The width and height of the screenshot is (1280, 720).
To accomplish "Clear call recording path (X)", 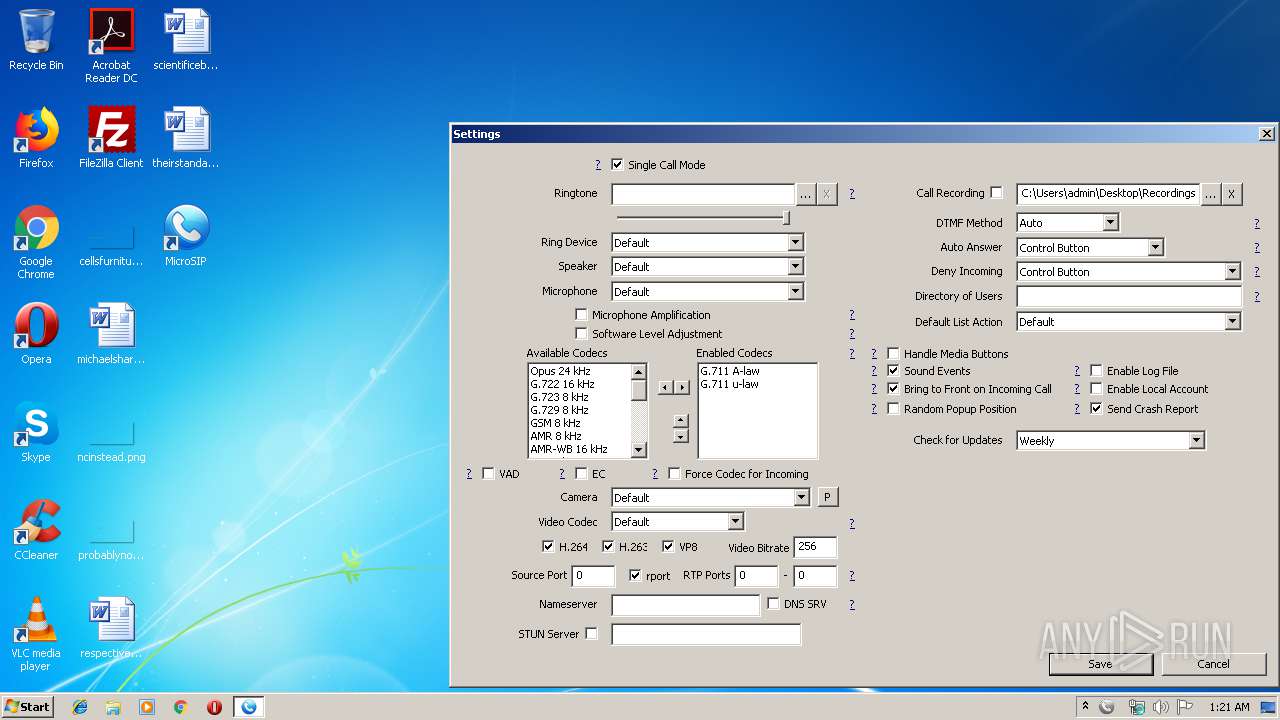I will [x=1232, y=194].
